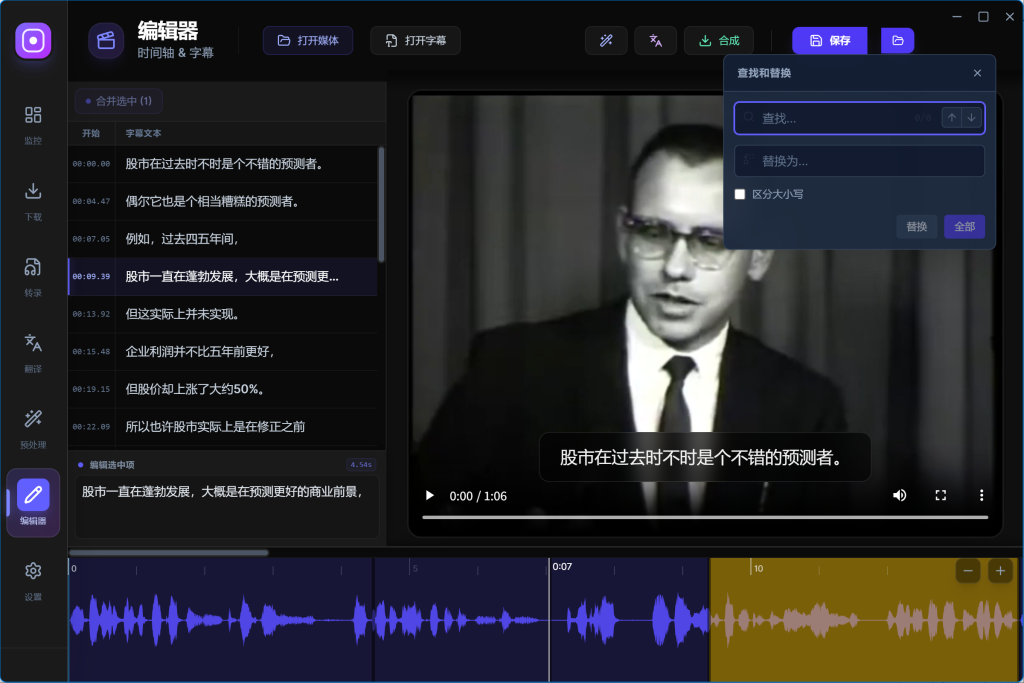Image resolution: width=1024 pixels, height=683 pixels.
Task: Click the 合成 button in the toolbar
Action: pyautogui.click(x=720, y=40)
